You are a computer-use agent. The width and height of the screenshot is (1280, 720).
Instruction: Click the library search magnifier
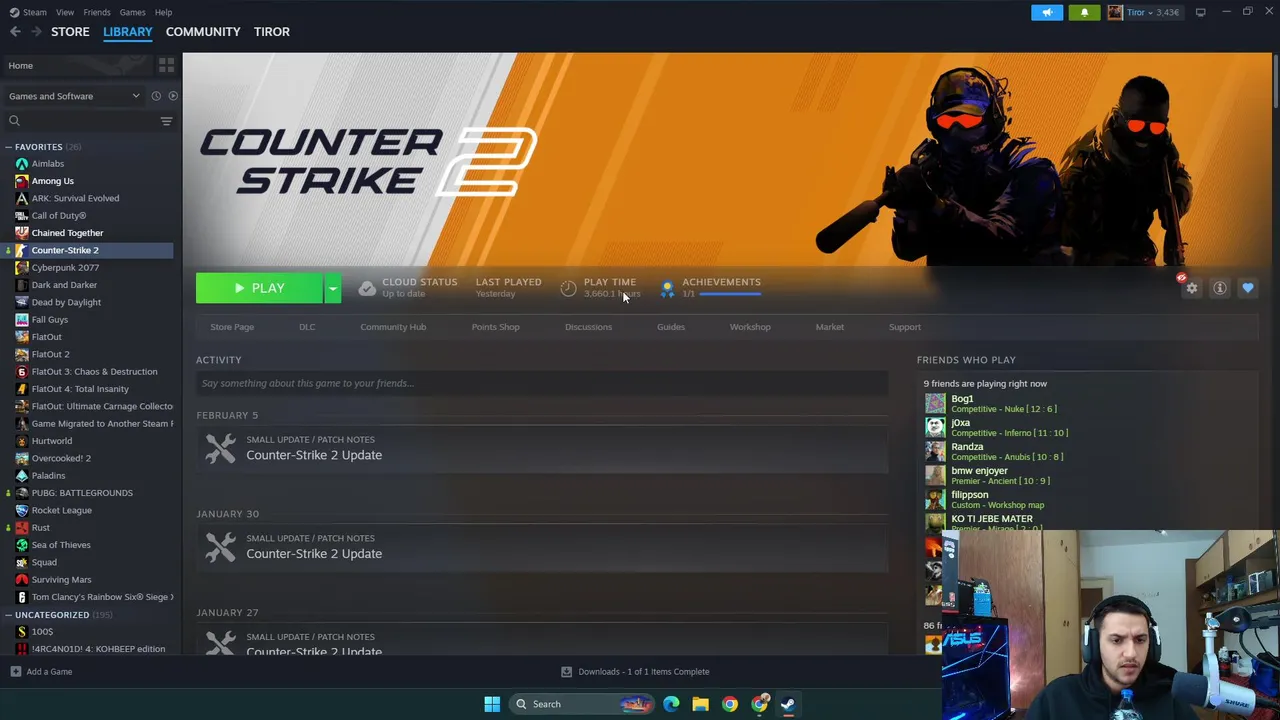point(14,121)
